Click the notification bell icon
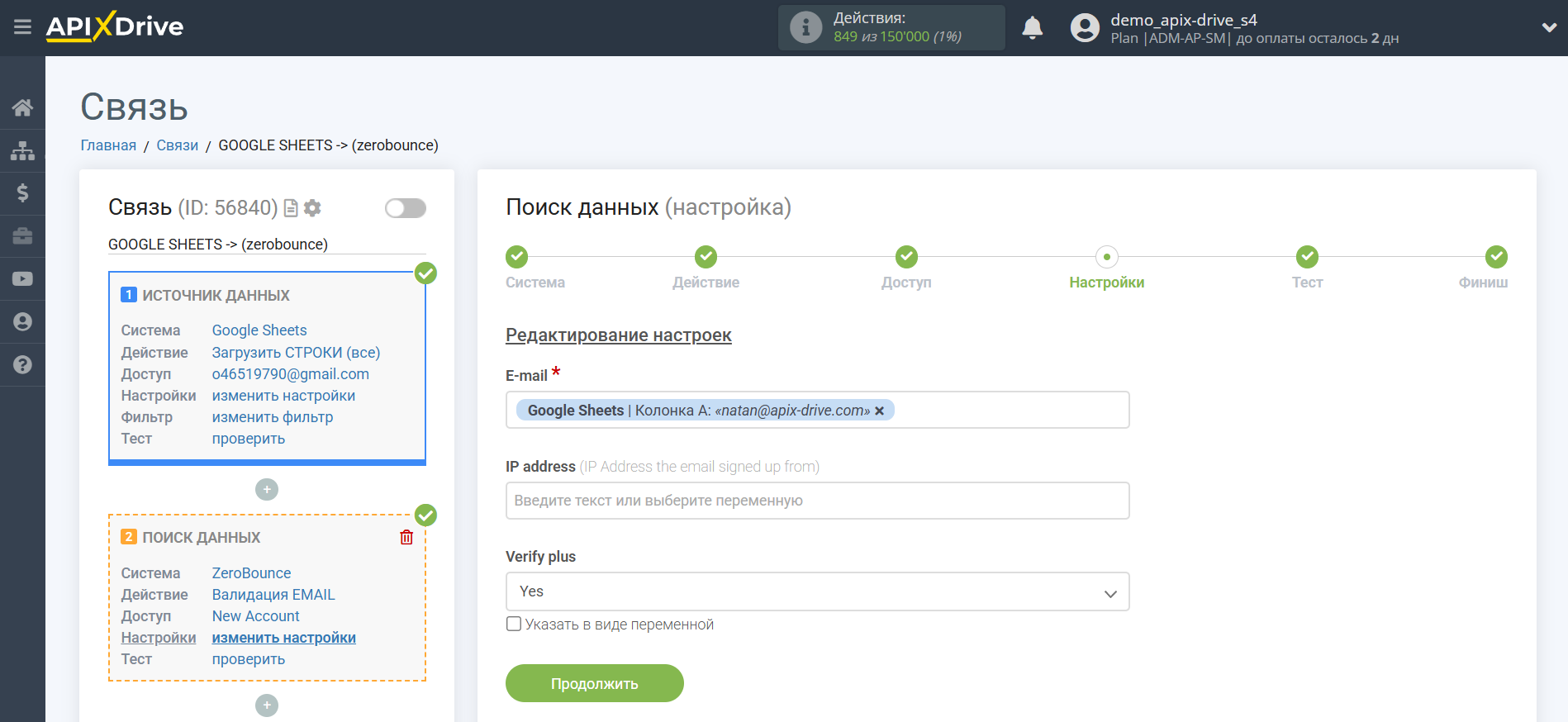 point(1032,28)
